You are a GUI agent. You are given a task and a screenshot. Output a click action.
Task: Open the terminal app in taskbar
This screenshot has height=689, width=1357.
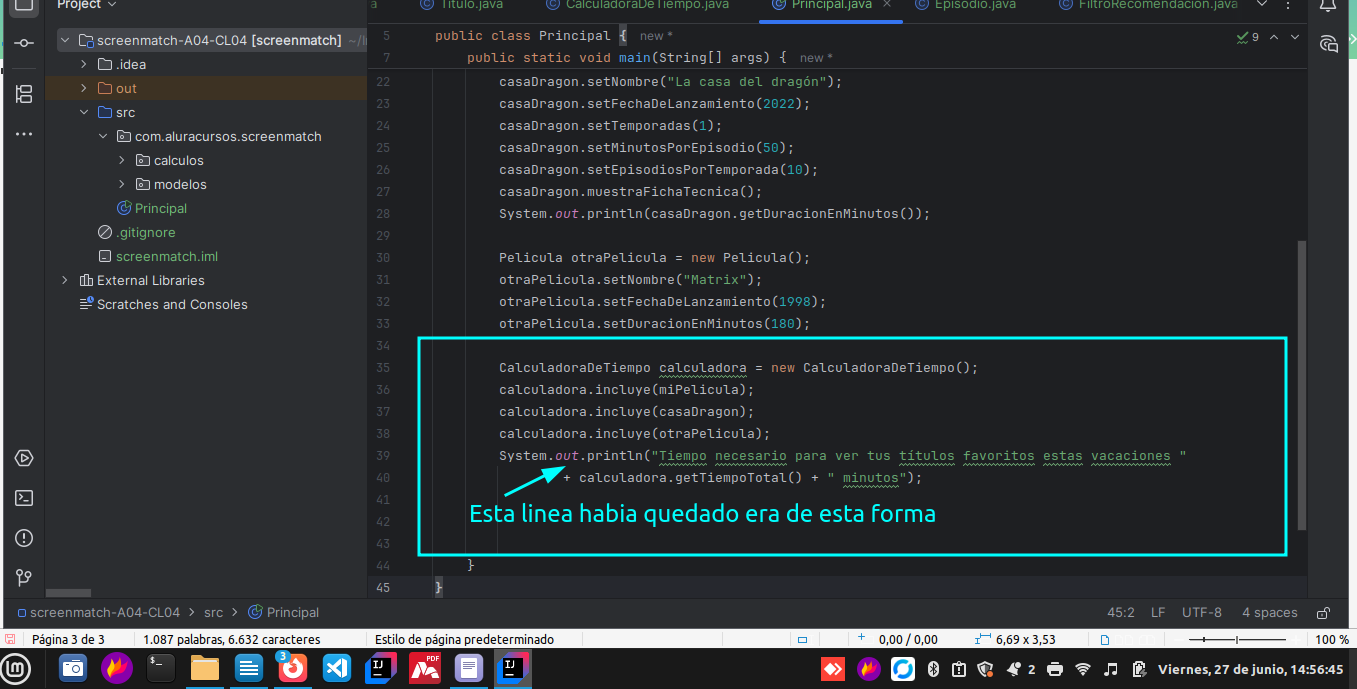tap(161, 668)
